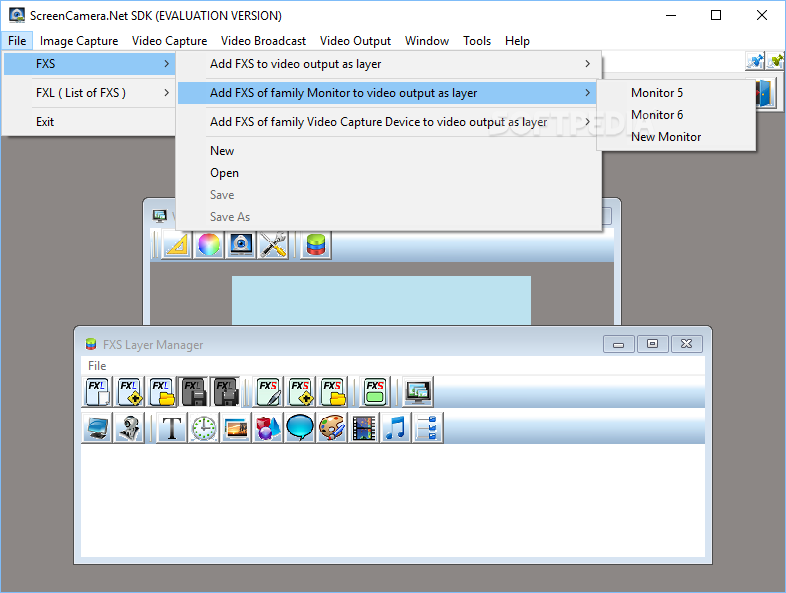Choose Exit from the File menu

tap(89, 122)
